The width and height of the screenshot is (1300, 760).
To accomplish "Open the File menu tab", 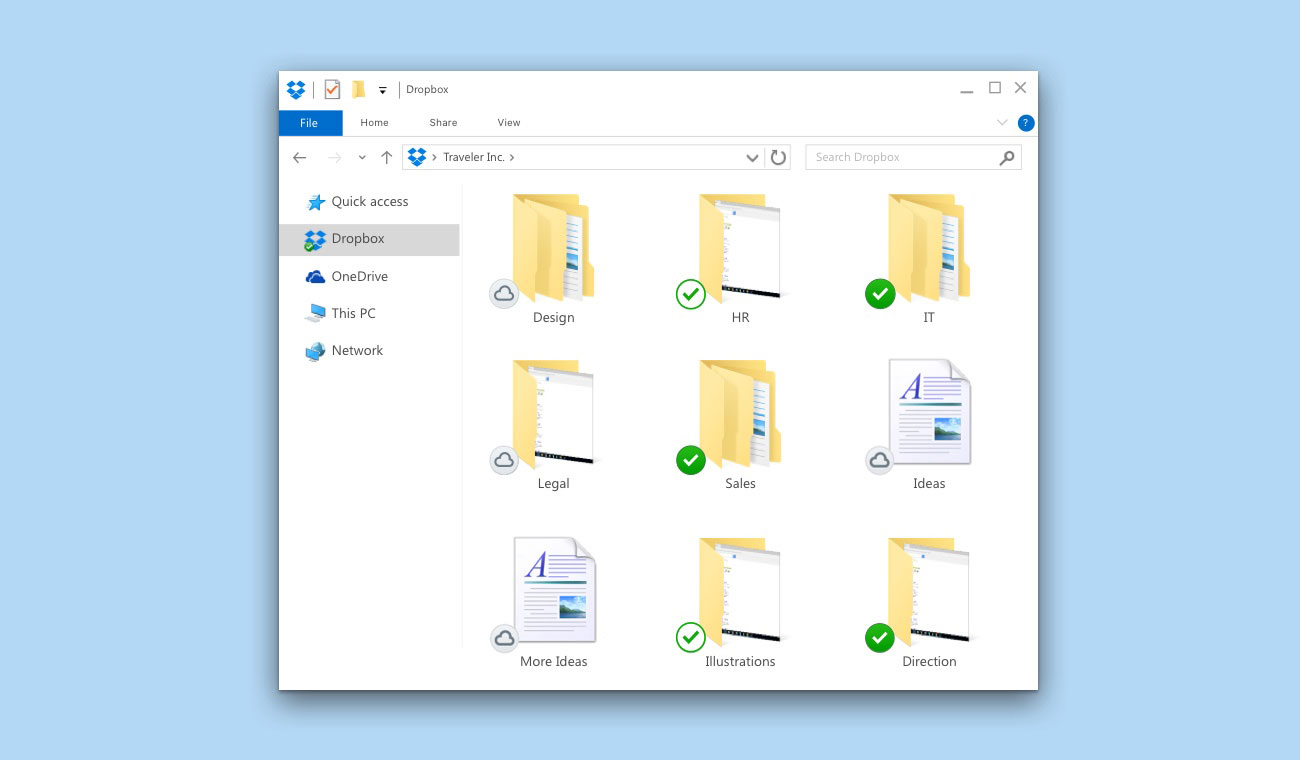I will (310, 123).
